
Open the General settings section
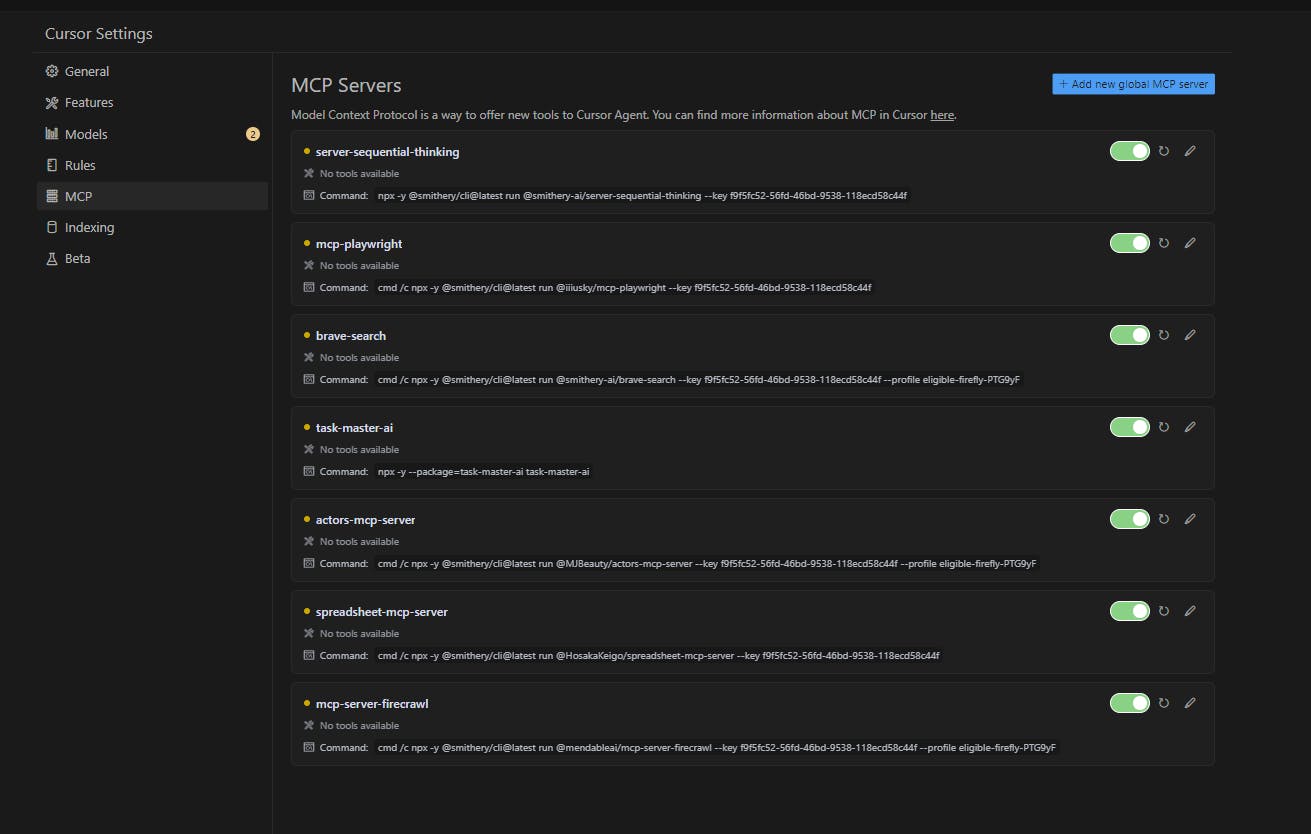coord(87,72)
